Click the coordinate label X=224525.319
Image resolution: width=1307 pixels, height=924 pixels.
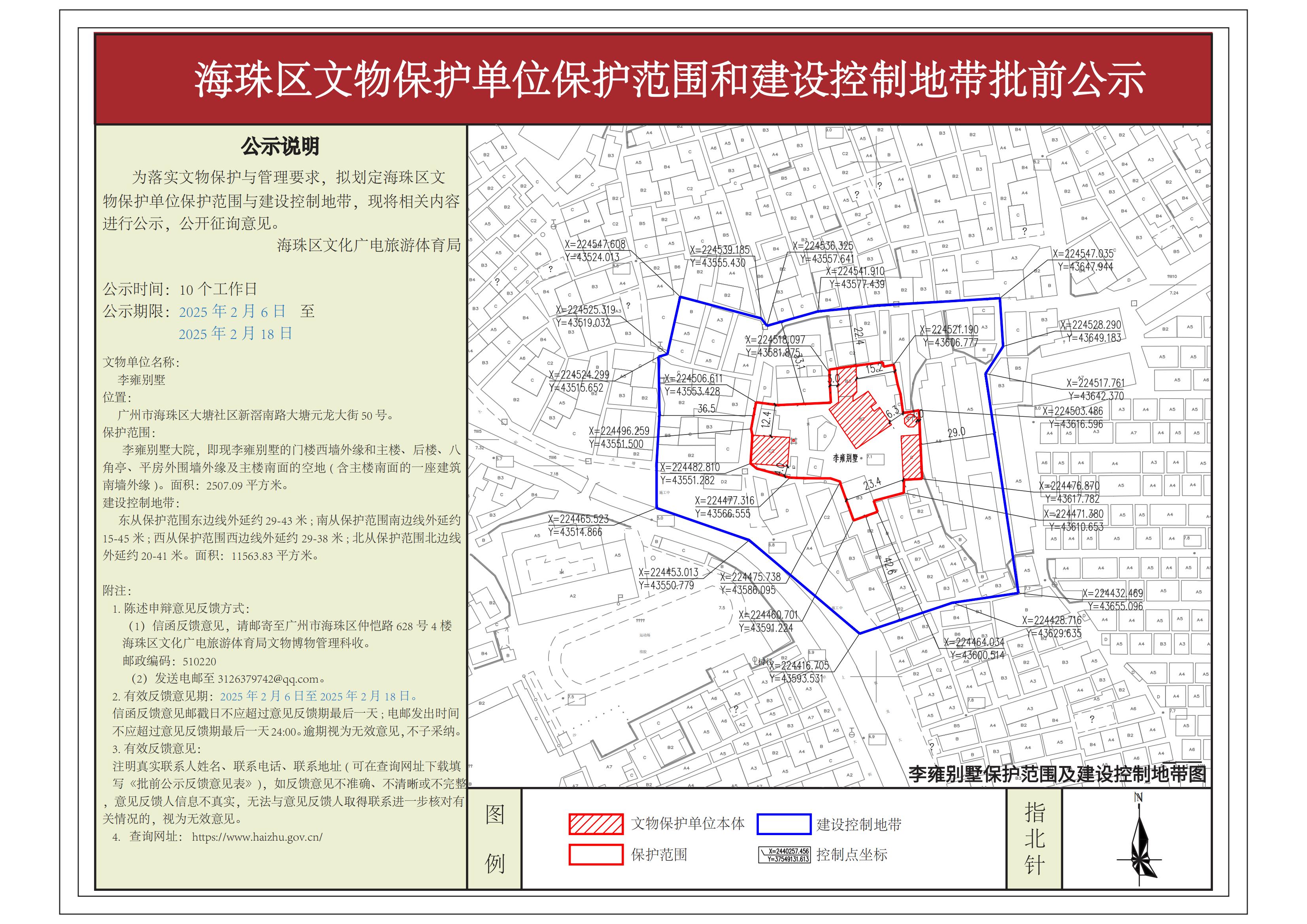click(x=586, y=310)
